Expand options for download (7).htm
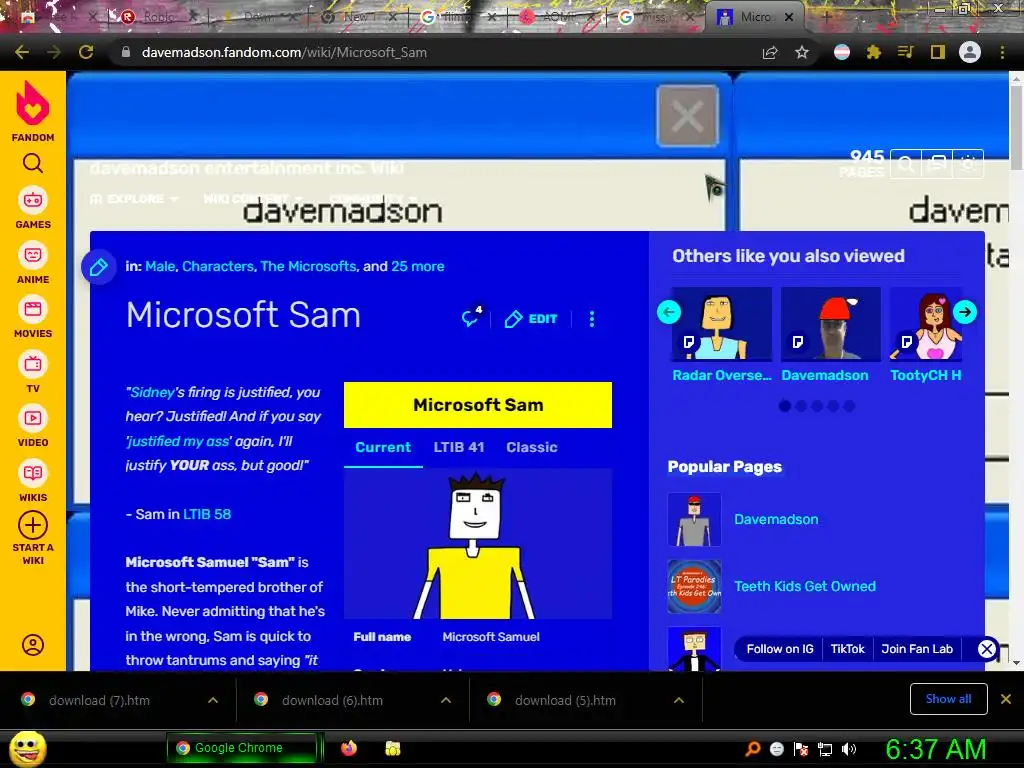 (213, 700)
